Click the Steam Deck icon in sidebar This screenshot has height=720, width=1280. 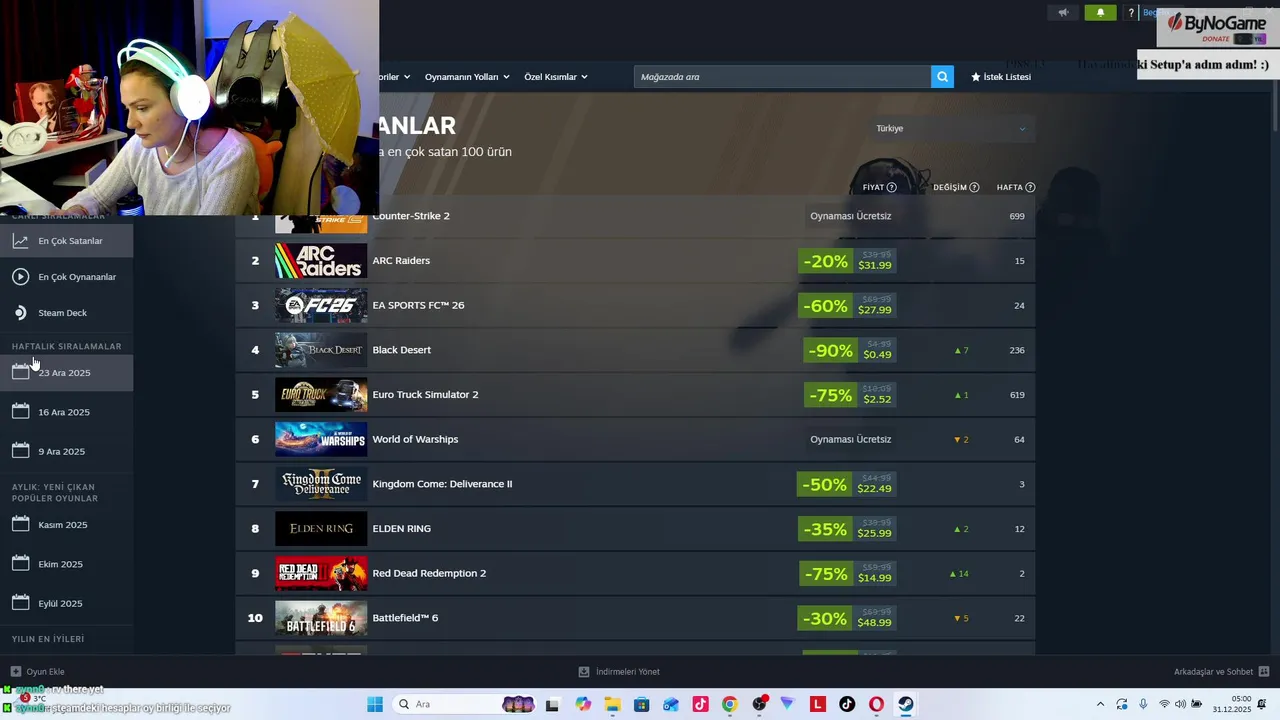(x=20, y=313)
